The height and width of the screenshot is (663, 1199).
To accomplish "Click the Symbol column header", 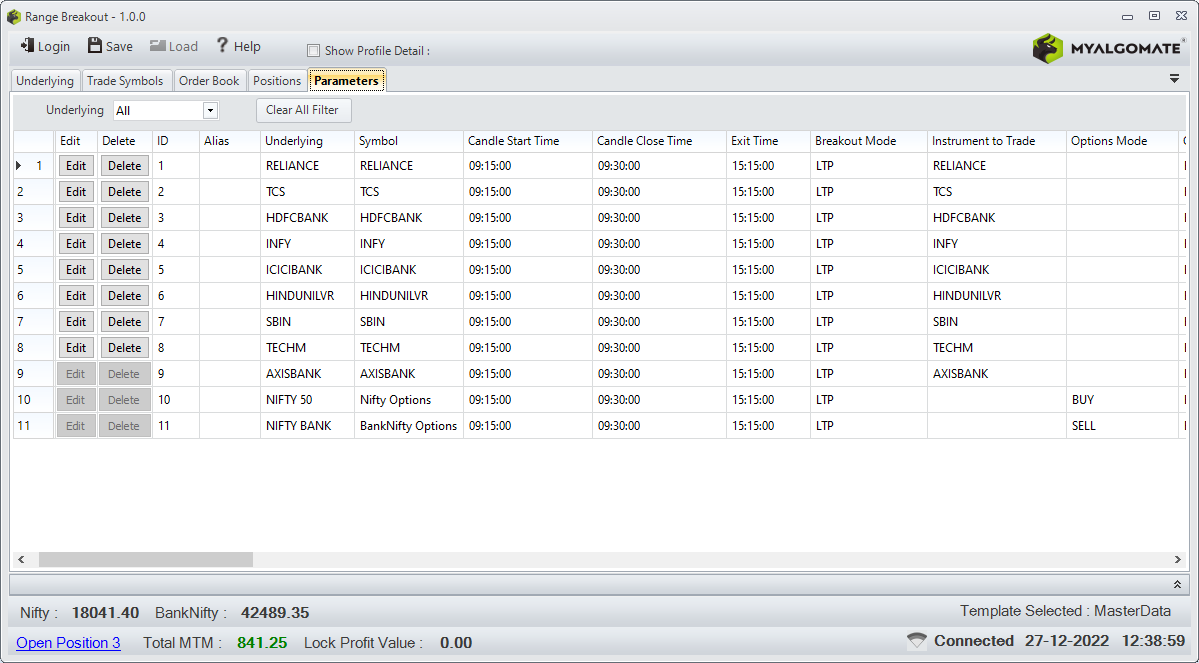I will 408,141.
